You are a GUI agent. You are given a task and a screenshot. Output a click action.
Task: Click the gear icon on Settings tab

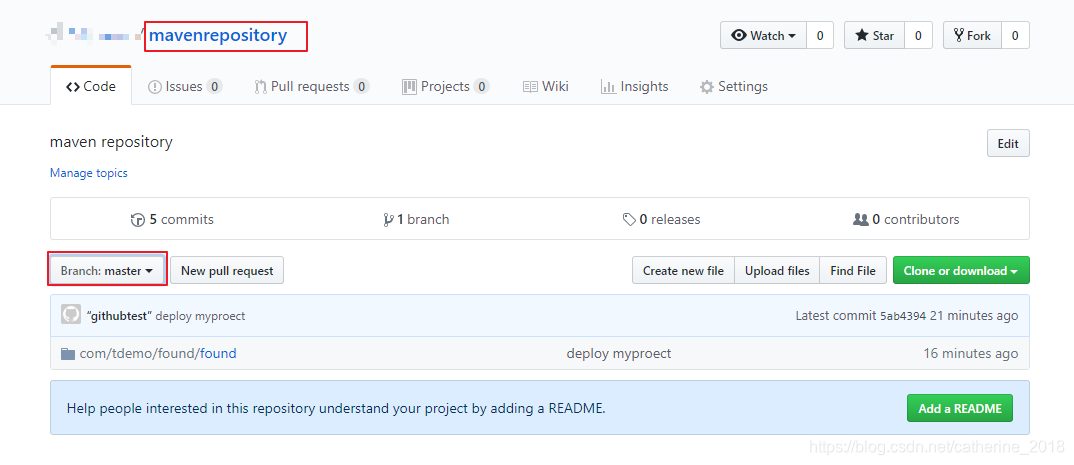(706, 87)
